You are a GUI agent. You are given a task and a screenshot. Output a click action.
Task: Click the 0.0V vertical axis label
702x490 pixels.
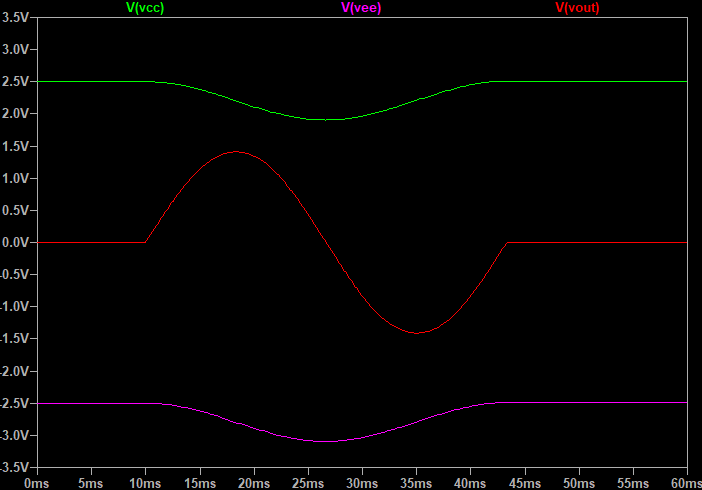tap(18, 243)
